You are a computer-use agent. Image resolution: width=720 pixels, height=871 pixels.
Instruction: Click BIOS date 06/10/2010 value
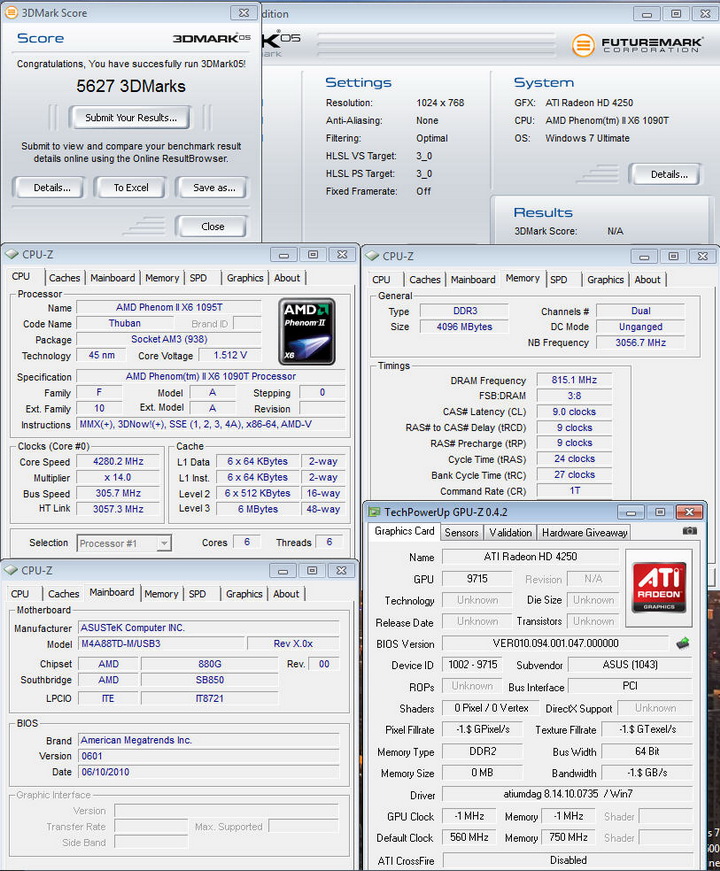[x=208, y=772]
